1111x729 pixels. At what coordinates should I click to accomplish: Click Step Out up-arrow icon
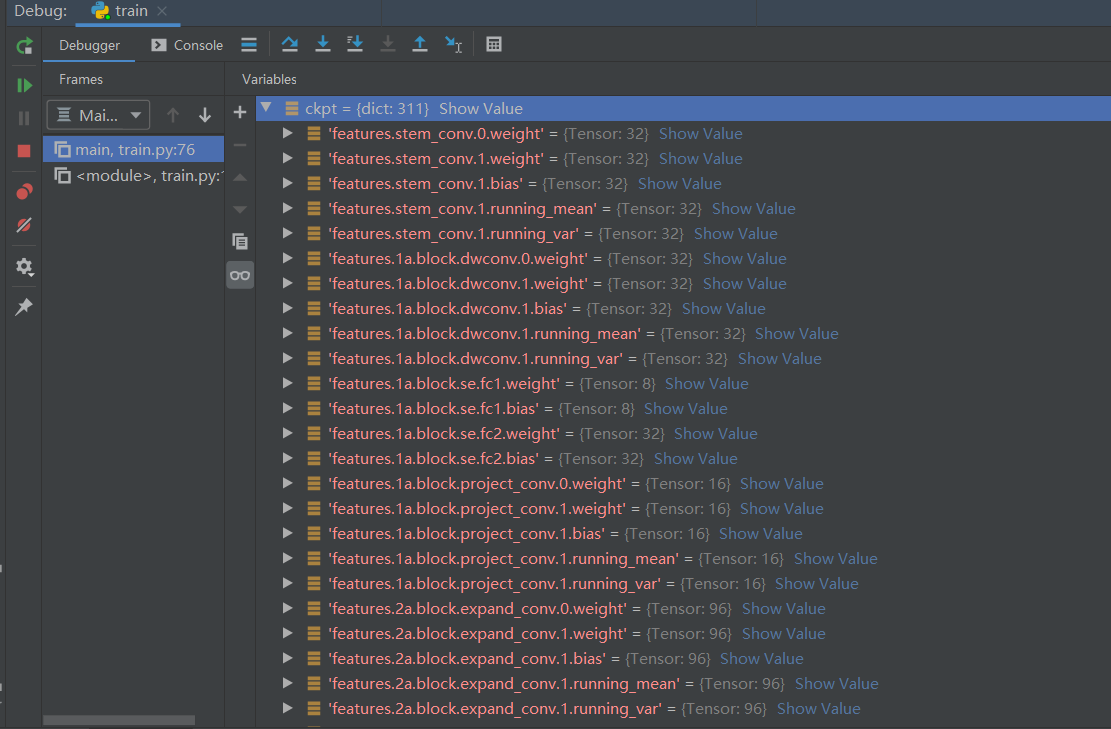419,45
